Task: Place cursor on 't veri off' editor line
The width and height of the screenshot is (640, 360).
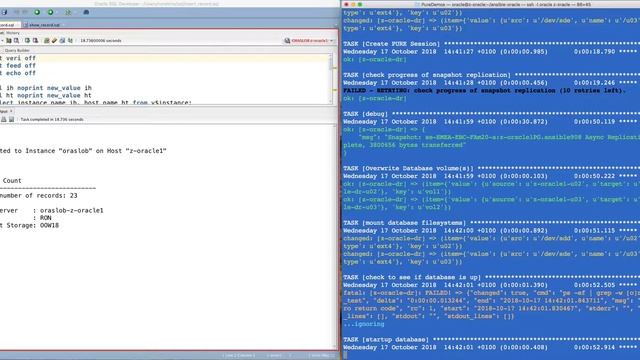Action: point(18,58)
